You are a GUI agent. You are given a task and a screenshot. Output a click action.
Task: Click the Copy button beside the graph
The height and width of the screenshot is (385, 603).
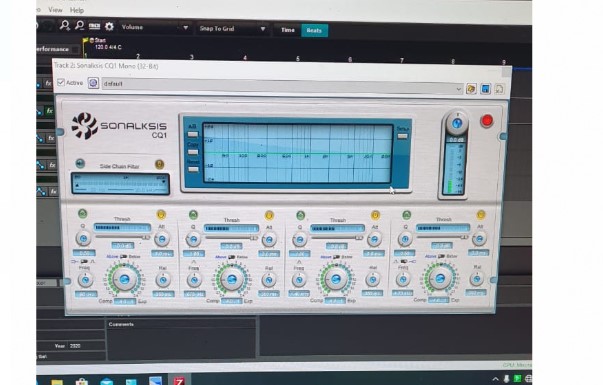pyautogui.click(x=193, y=152)
